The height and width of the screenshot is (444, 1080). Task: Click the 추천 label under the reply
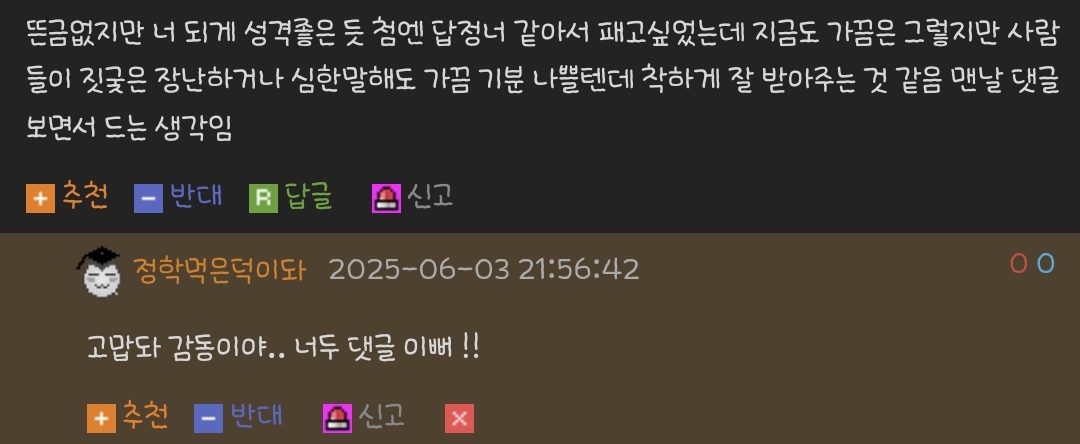pos(145,416)
